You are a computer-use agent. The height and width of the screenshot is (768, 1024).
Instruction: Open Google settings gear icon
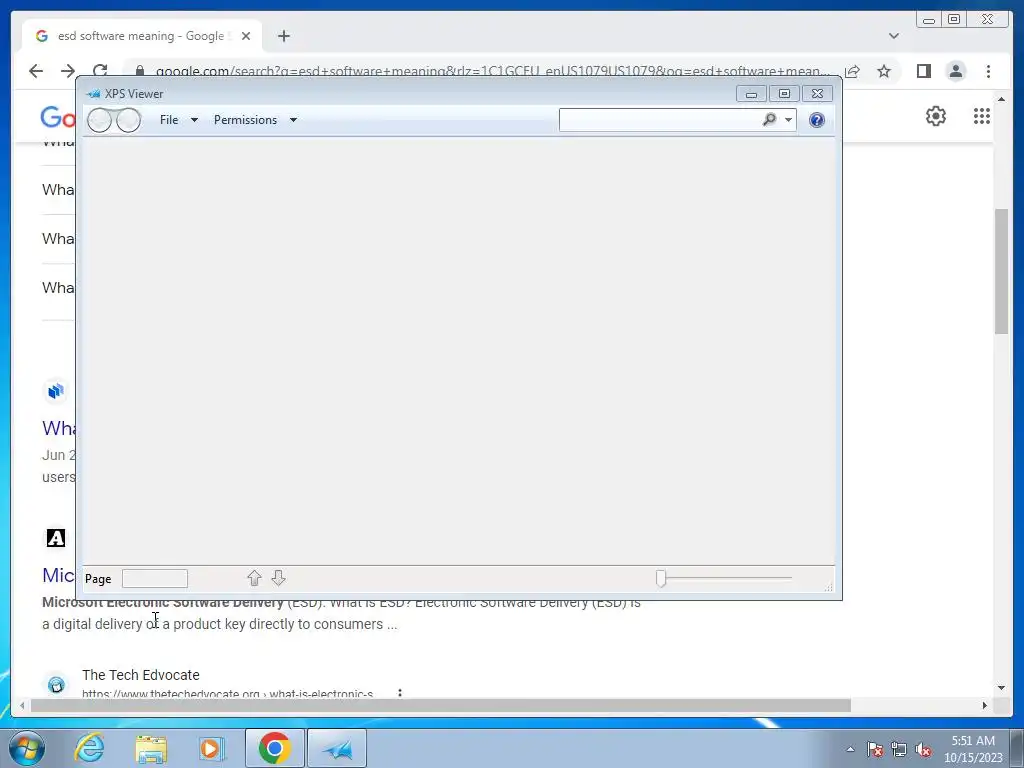pyautogui.click(x=935, y=116)
